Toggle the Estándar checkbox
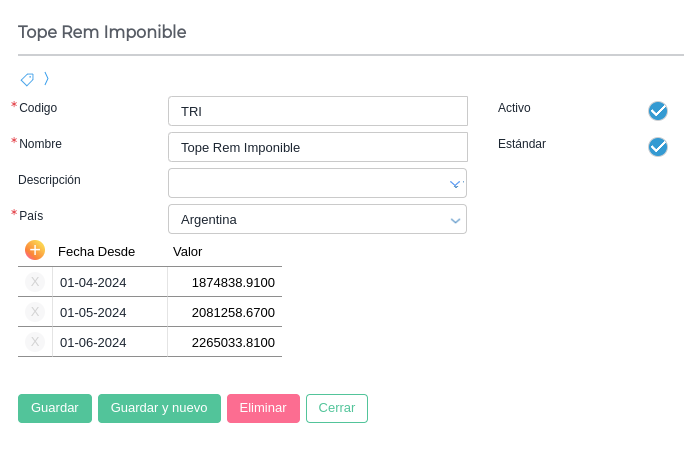This screenshot has height=466, width=684. tap(657, 147)
